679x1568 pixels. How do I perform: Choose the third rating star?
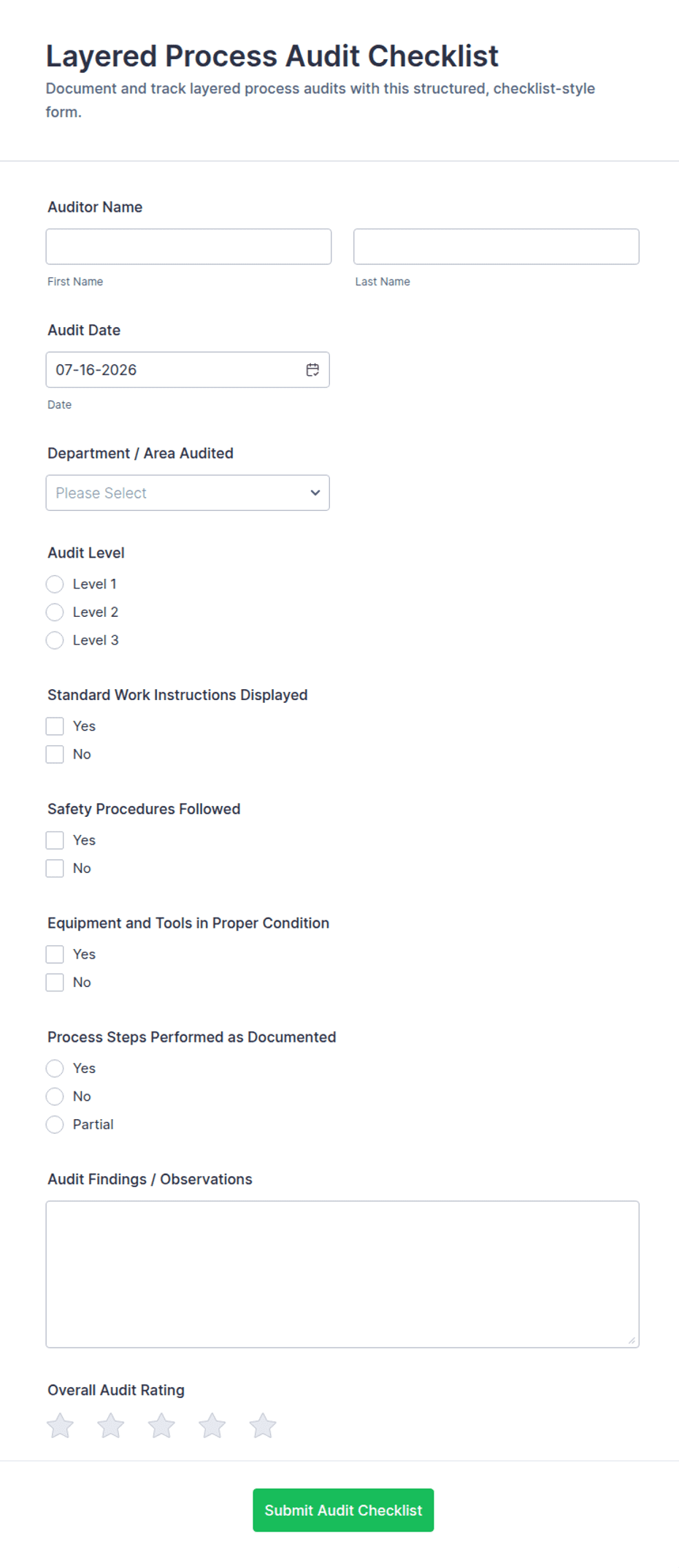click(x=161, y=1425)
